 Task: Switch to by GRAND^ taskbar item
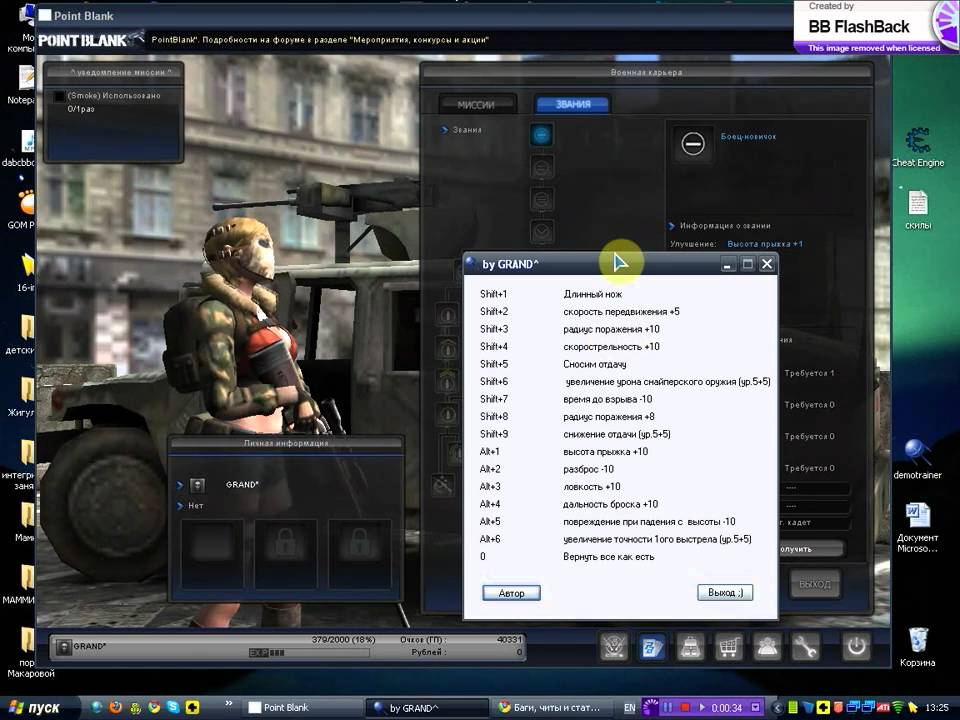point(427,708)
